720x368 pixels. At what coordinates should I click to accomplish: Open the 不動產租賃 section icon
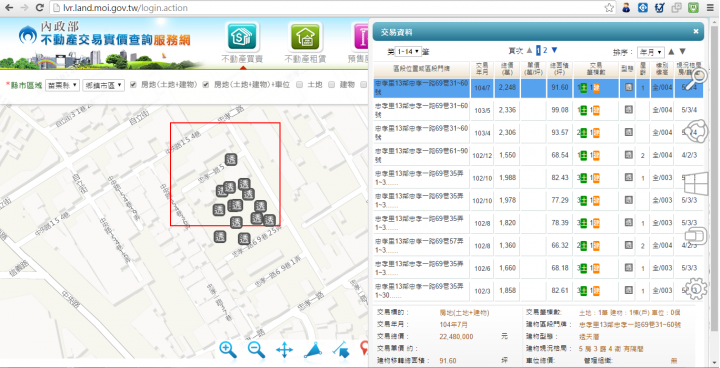pos(305,37)
